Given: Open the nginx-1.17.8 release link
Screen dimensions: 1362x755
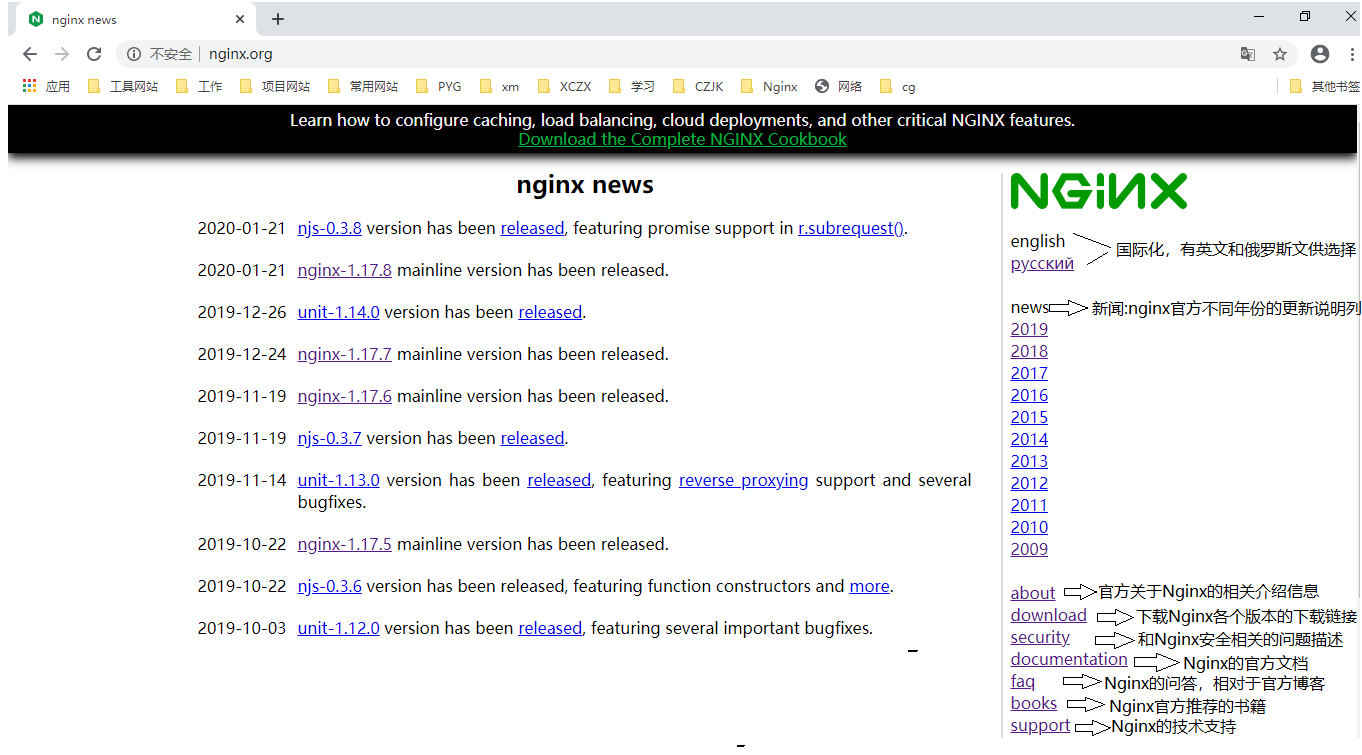Looking at the screenshot, I should pyautogui.click(x=344, y=270).
